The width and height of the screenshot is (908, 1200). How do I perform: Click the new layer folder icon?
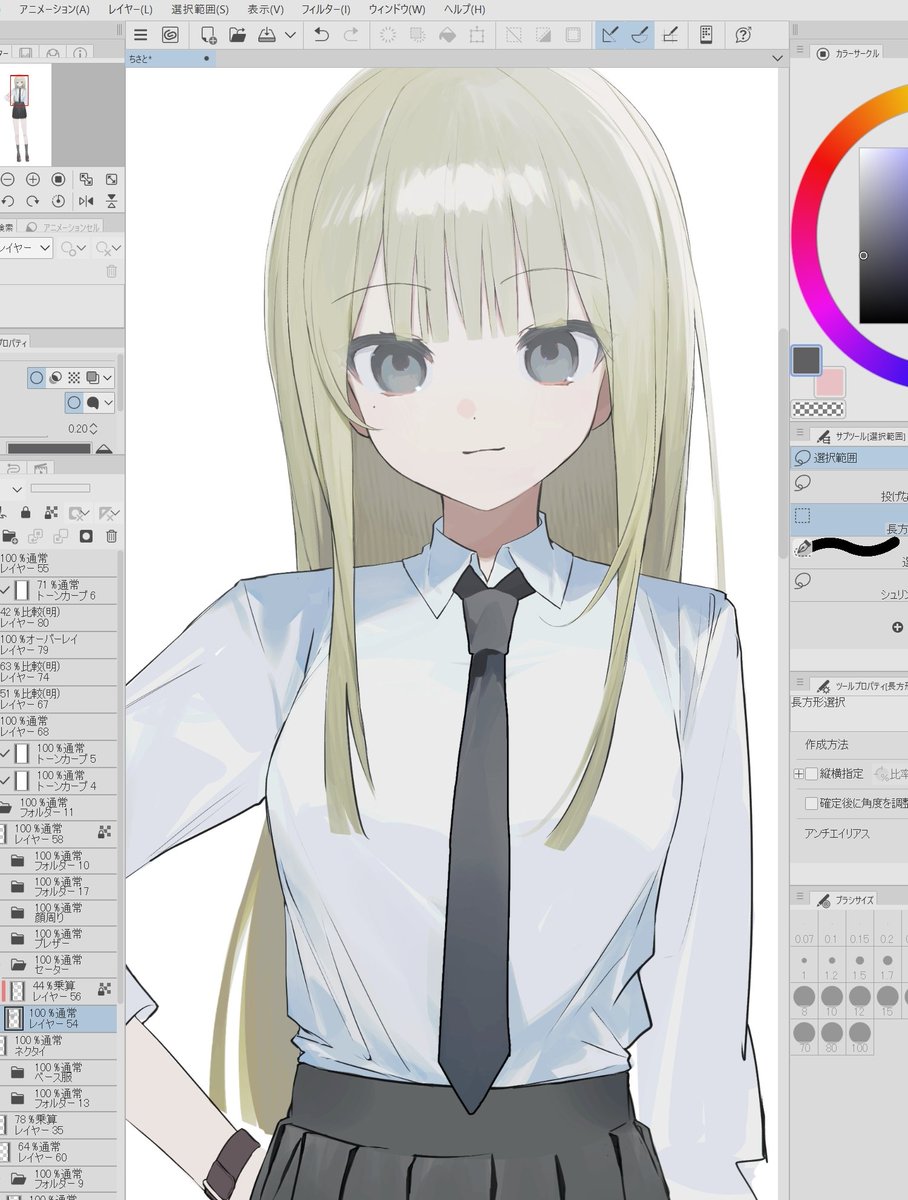(x=9, y=536)
